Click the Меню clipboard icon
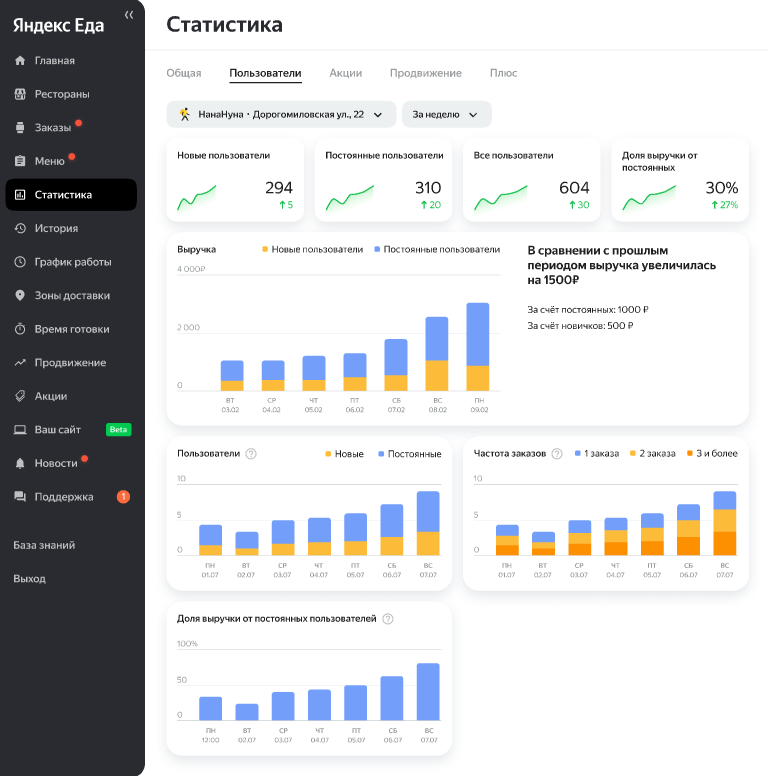Viewport: 768px width, 776px height. click(x=20, y=161)
